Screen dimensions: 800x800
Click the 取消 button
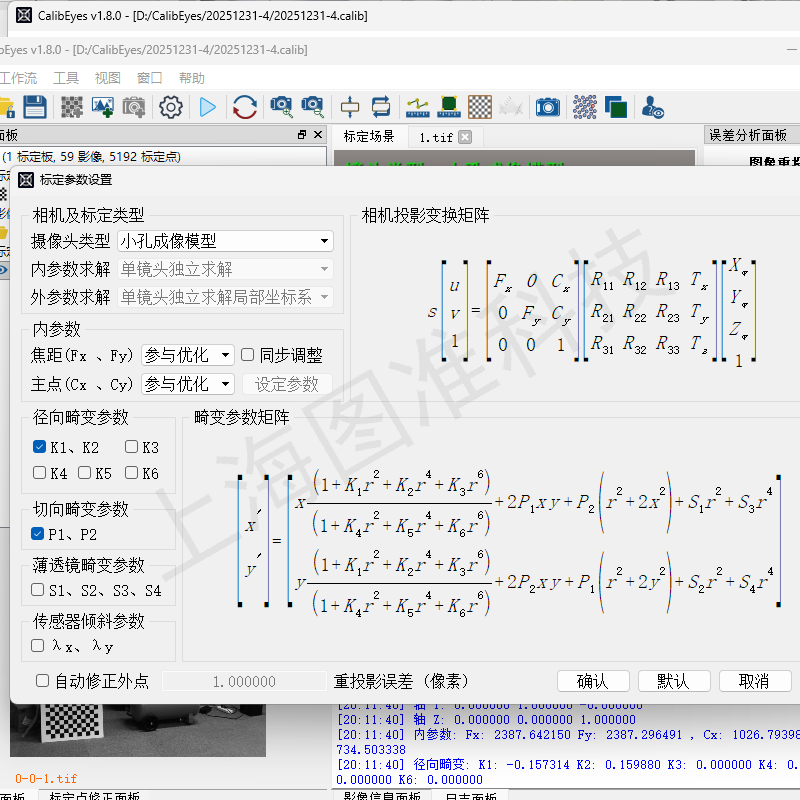754,681
